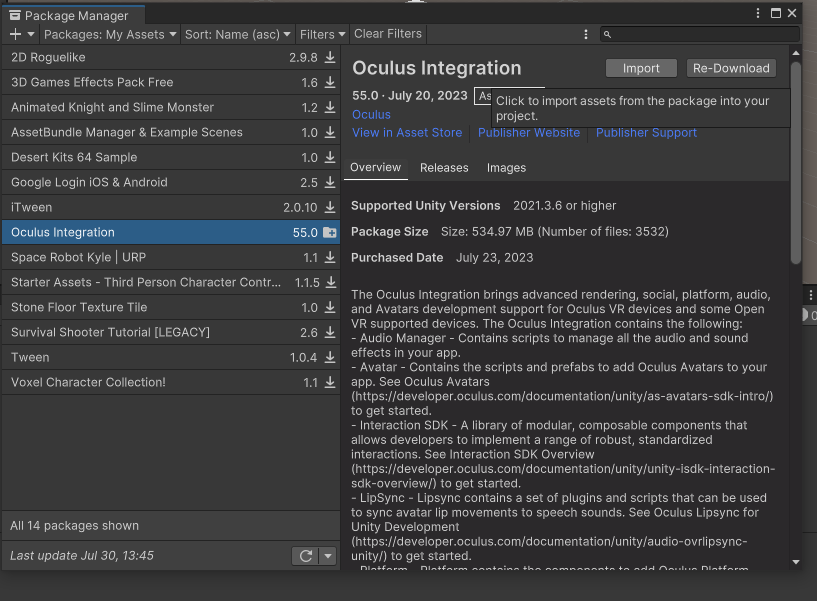Select Google Login iOS & Android row

pyautogui.click(x=171, y=182)
